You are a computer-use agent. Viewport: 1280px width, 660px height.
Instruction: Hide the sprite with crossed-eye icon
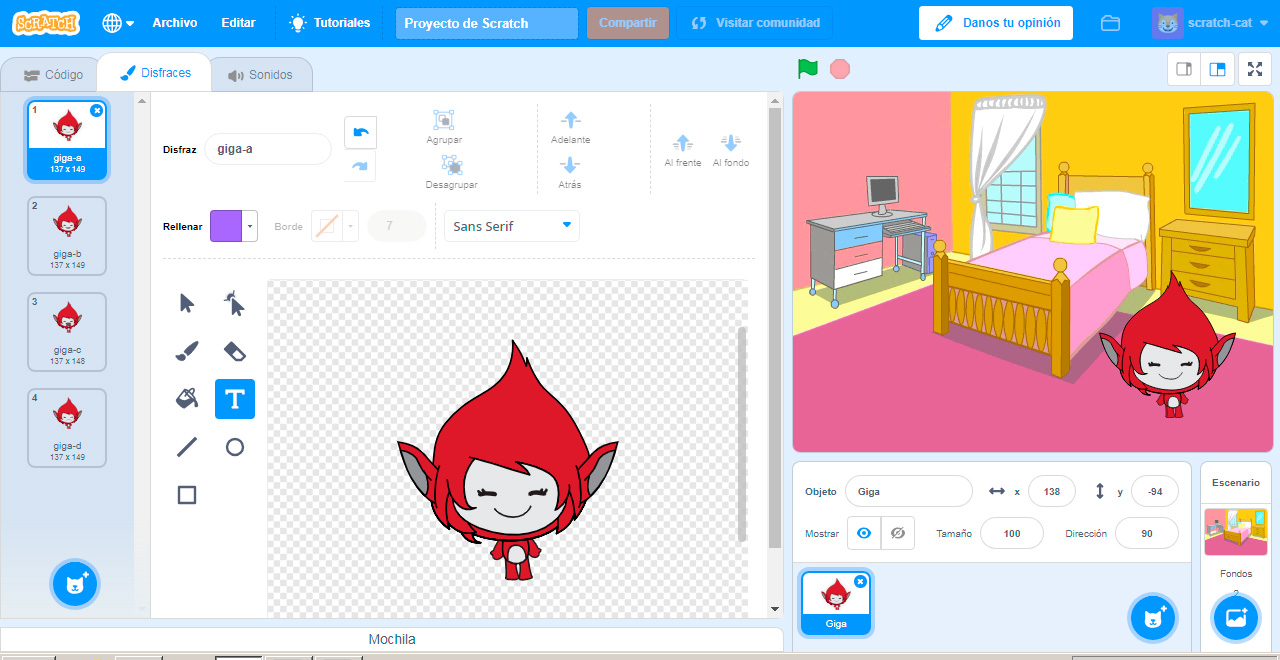click(897, 534)
